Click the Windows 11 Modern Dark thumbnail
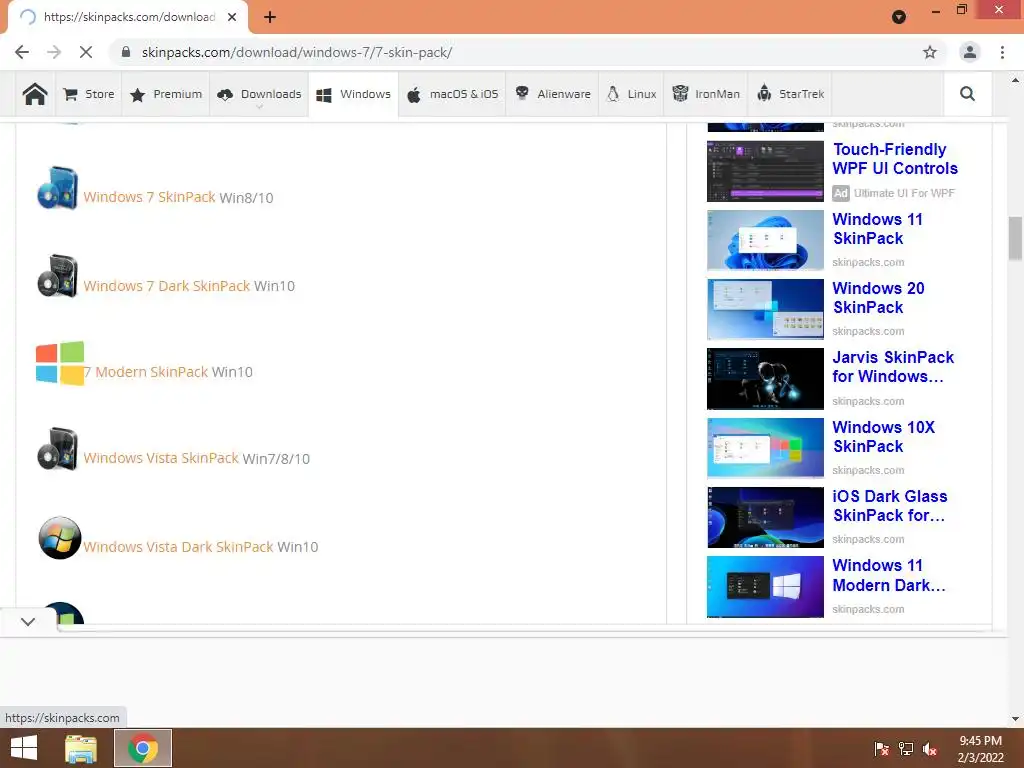Viewport: 1024px width, 768px height. pyautogui.click(x=765, y=586)
